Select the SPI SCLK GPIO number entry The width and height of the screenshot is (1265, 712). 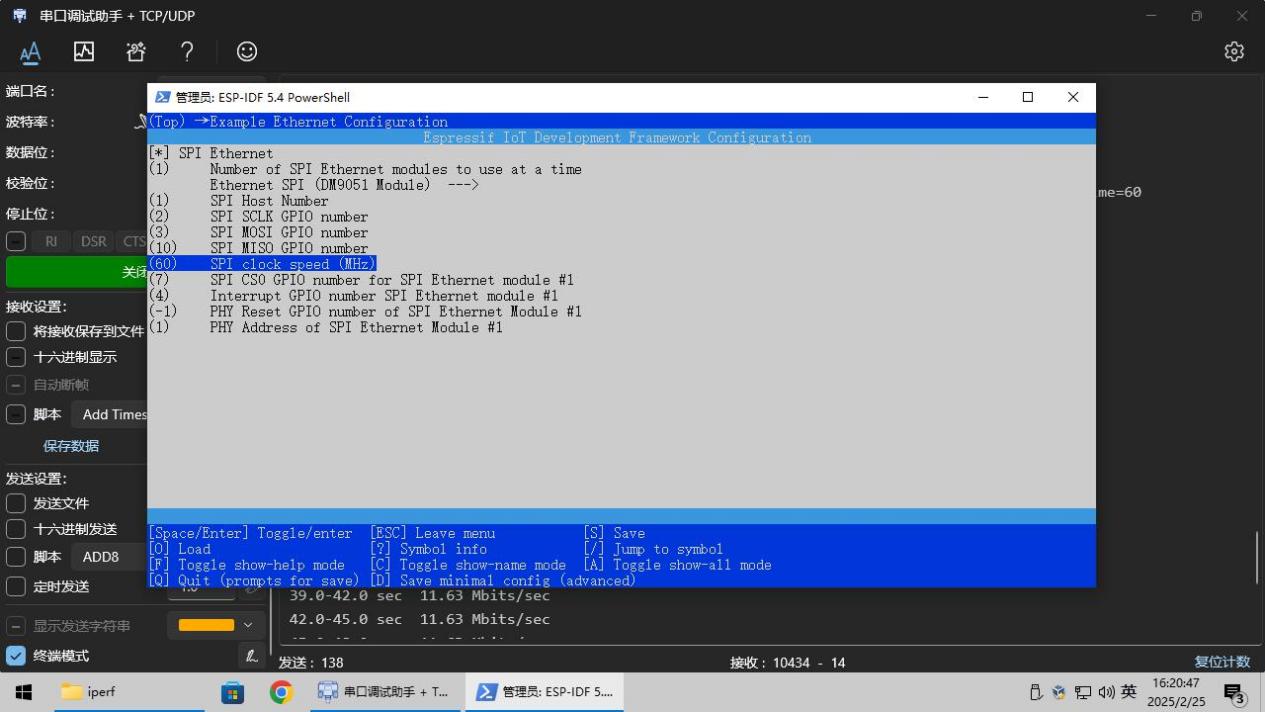[x=258, y=217]
